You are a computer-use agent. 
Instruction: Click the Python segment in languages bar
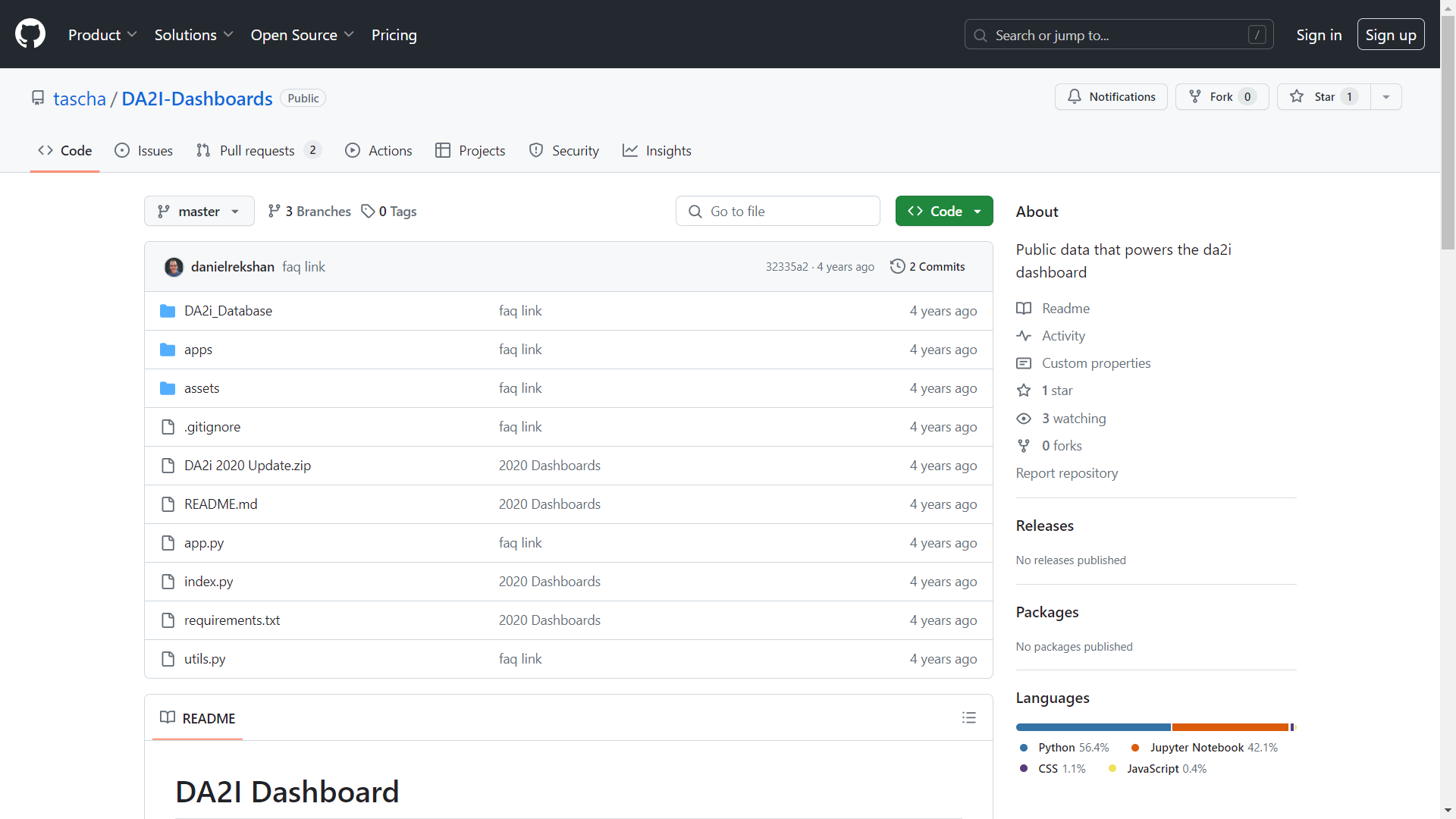[1092, 727]
